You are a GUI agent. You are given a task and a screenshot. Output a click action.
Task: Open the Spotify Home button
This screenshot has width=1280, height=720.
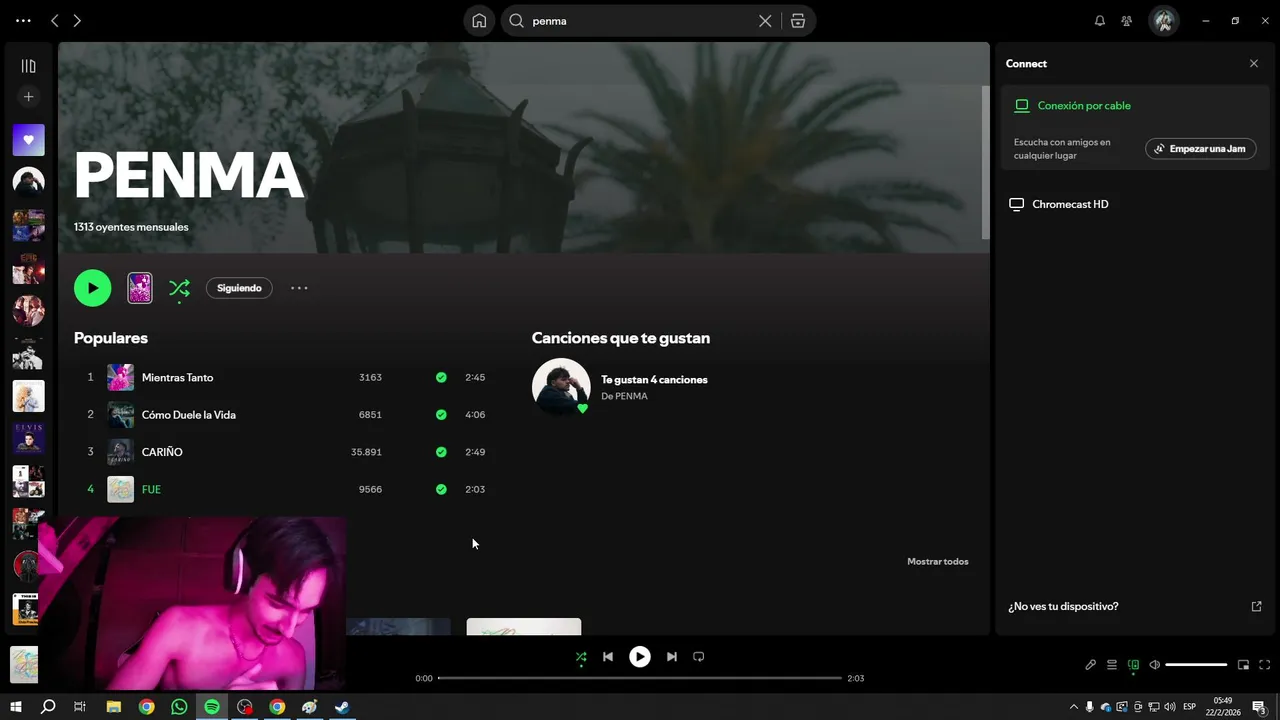(479, 21)
